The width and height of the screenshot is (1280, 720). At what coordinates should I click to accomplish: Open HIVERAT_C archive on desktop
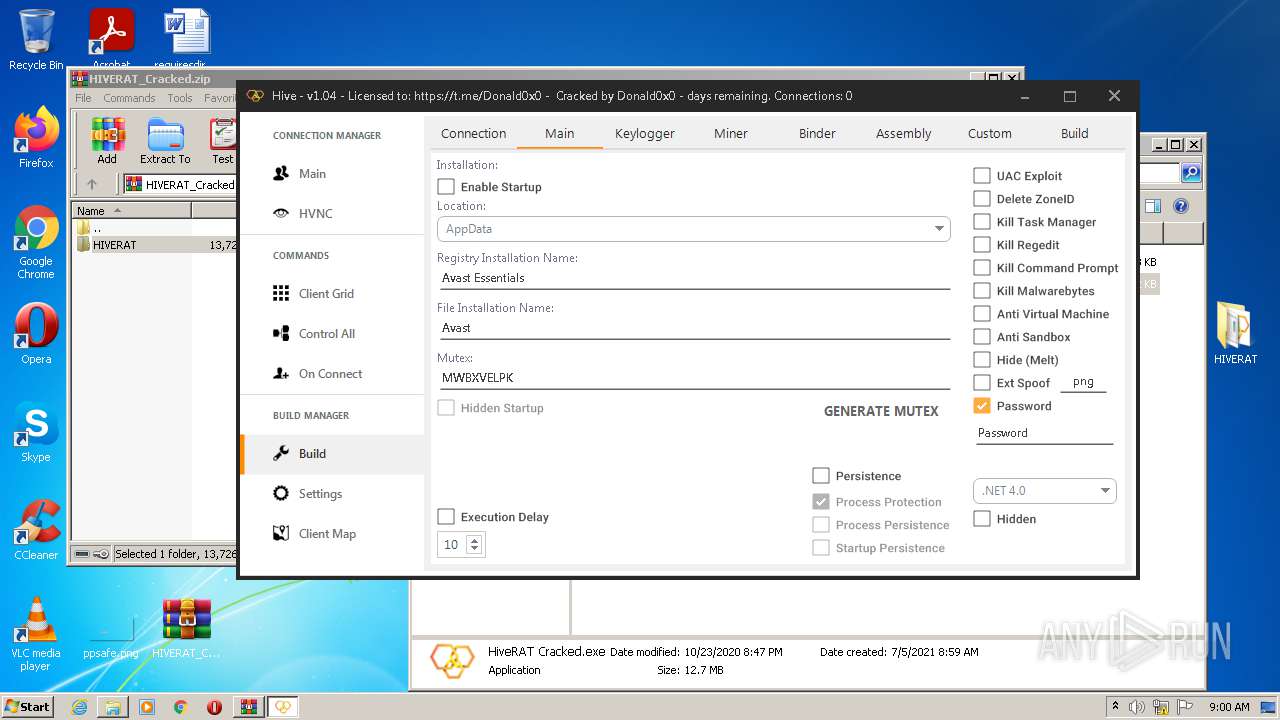coord(187,628)
